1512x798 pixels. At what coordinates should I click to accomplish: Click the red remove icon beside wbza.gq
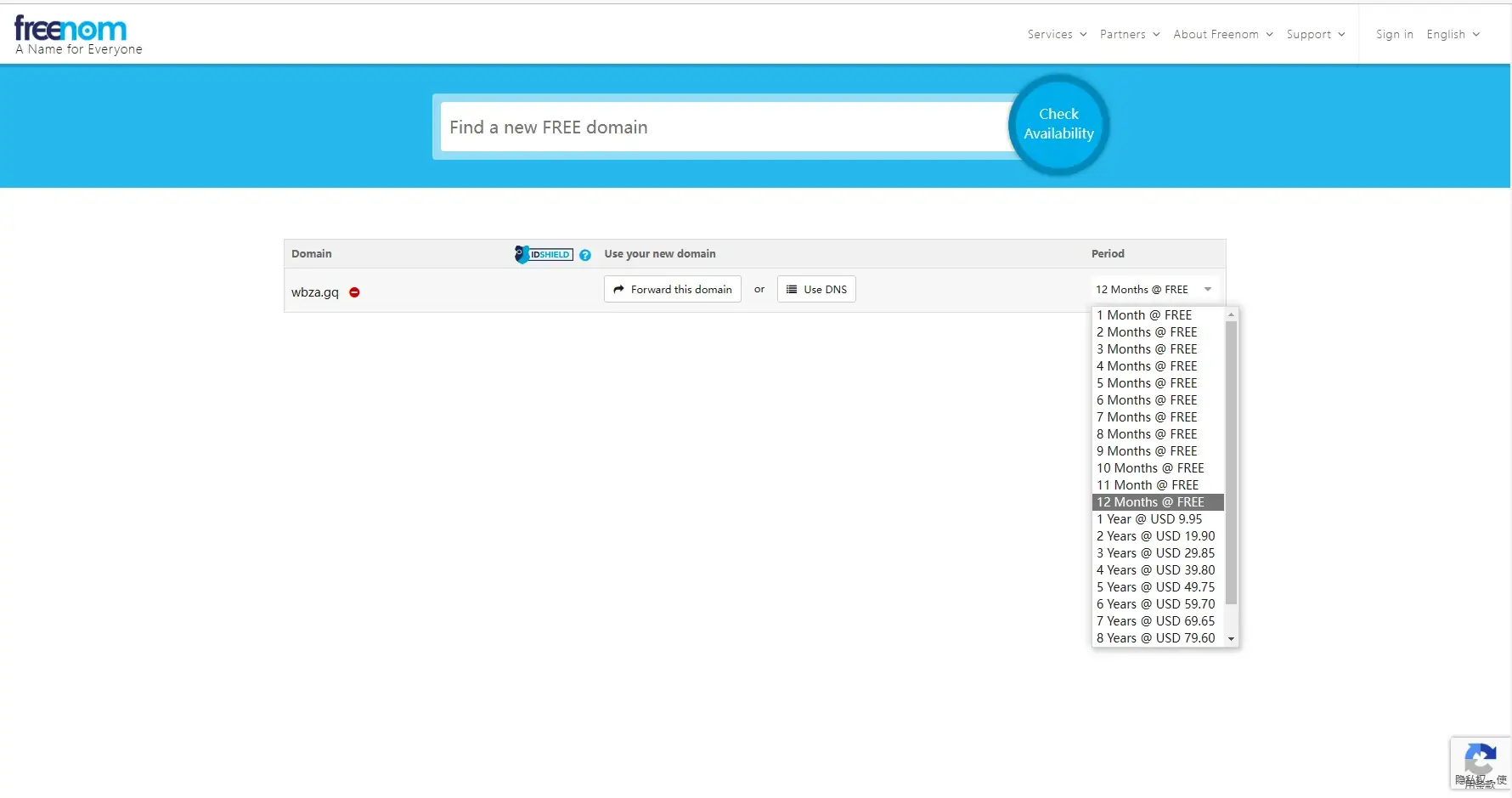355,292
